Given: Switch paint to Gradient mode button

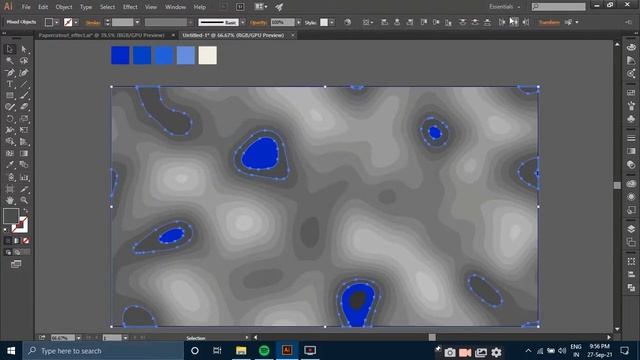Looking at the screenshot, I should click(x=17, y=241).
